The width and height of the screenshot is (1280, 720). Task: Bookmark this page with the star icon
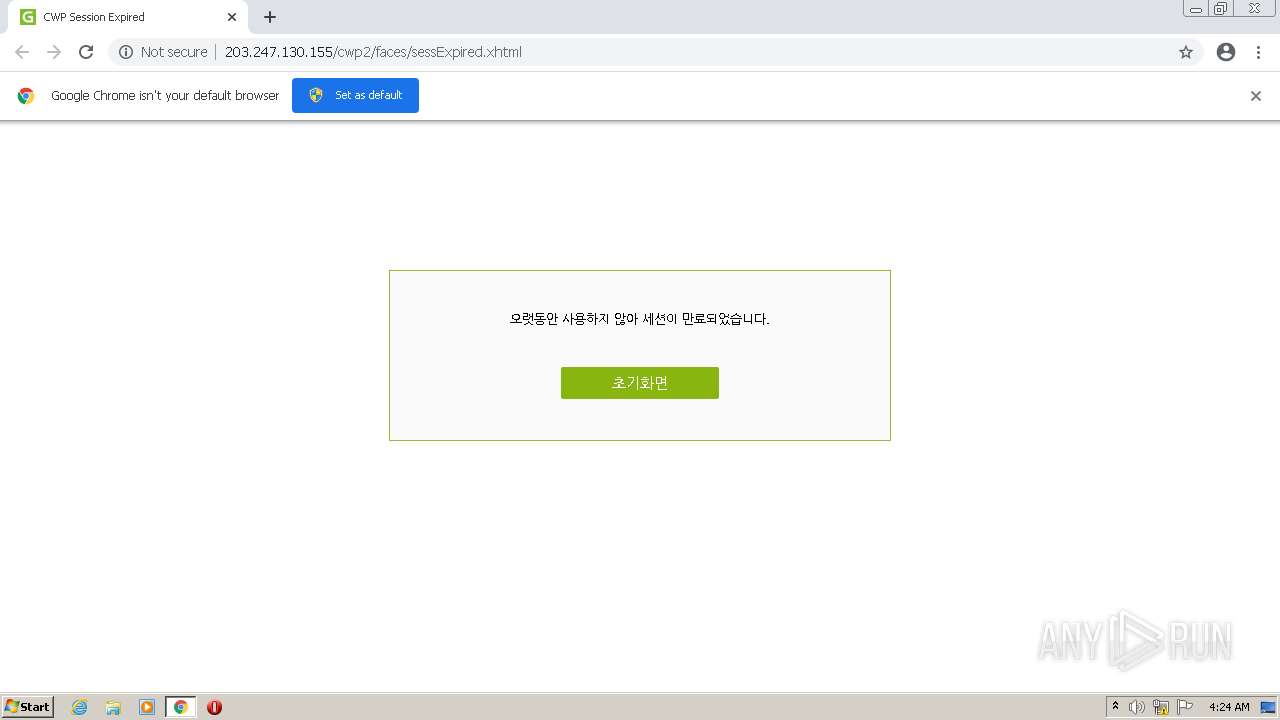1186,52
